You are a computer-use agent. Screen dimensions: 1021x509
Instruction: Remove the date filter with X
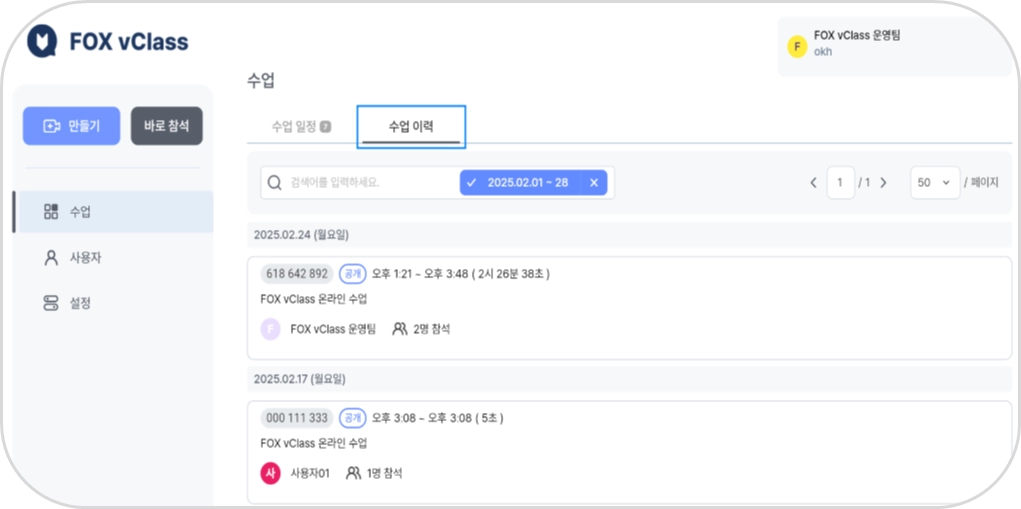tap(594, 183)
